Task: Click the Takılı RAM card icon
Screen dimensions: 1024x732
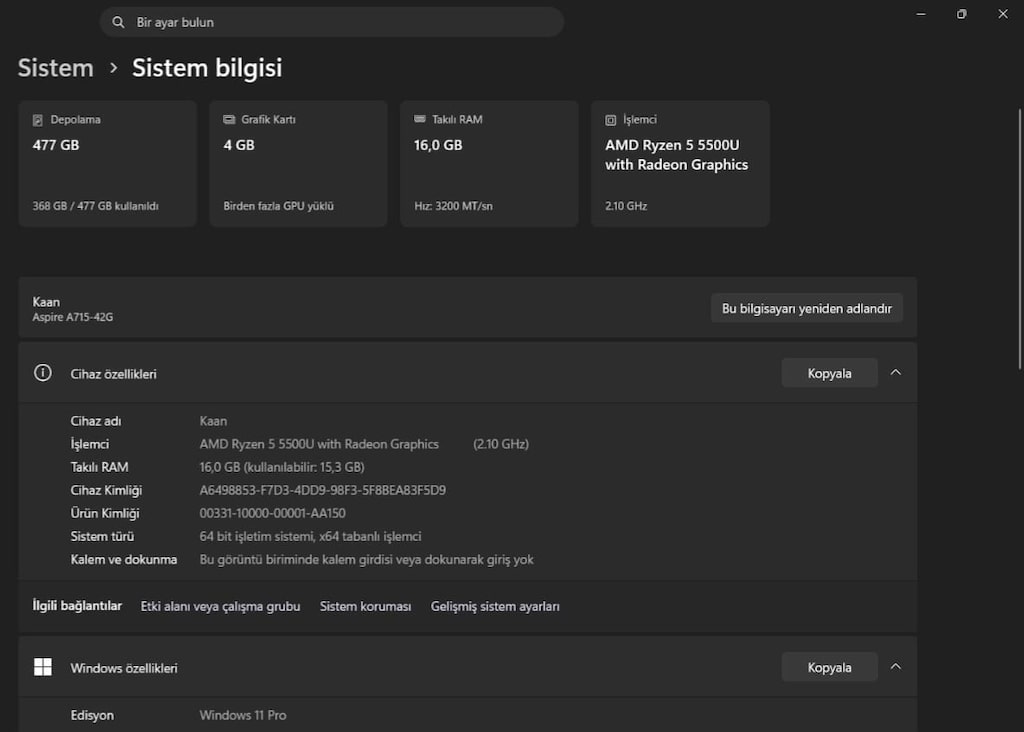Action: point(419,119)
